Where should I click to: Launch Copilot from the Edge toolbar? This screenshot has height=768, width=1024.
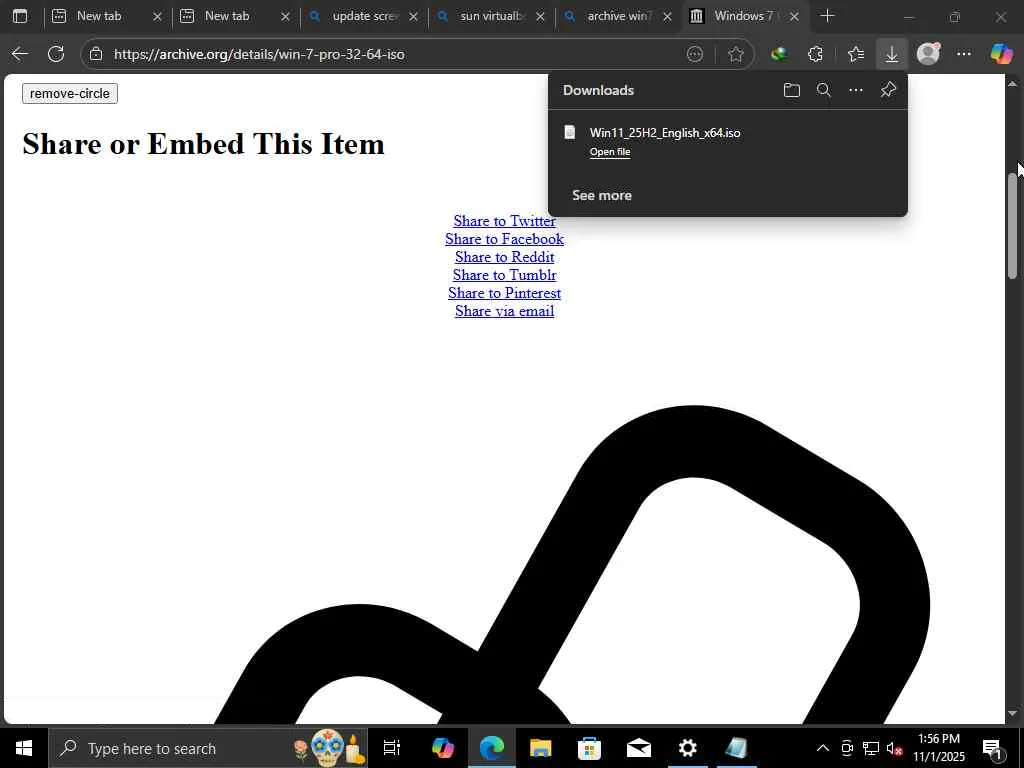pyautogui.click(x=1001, y=54)
